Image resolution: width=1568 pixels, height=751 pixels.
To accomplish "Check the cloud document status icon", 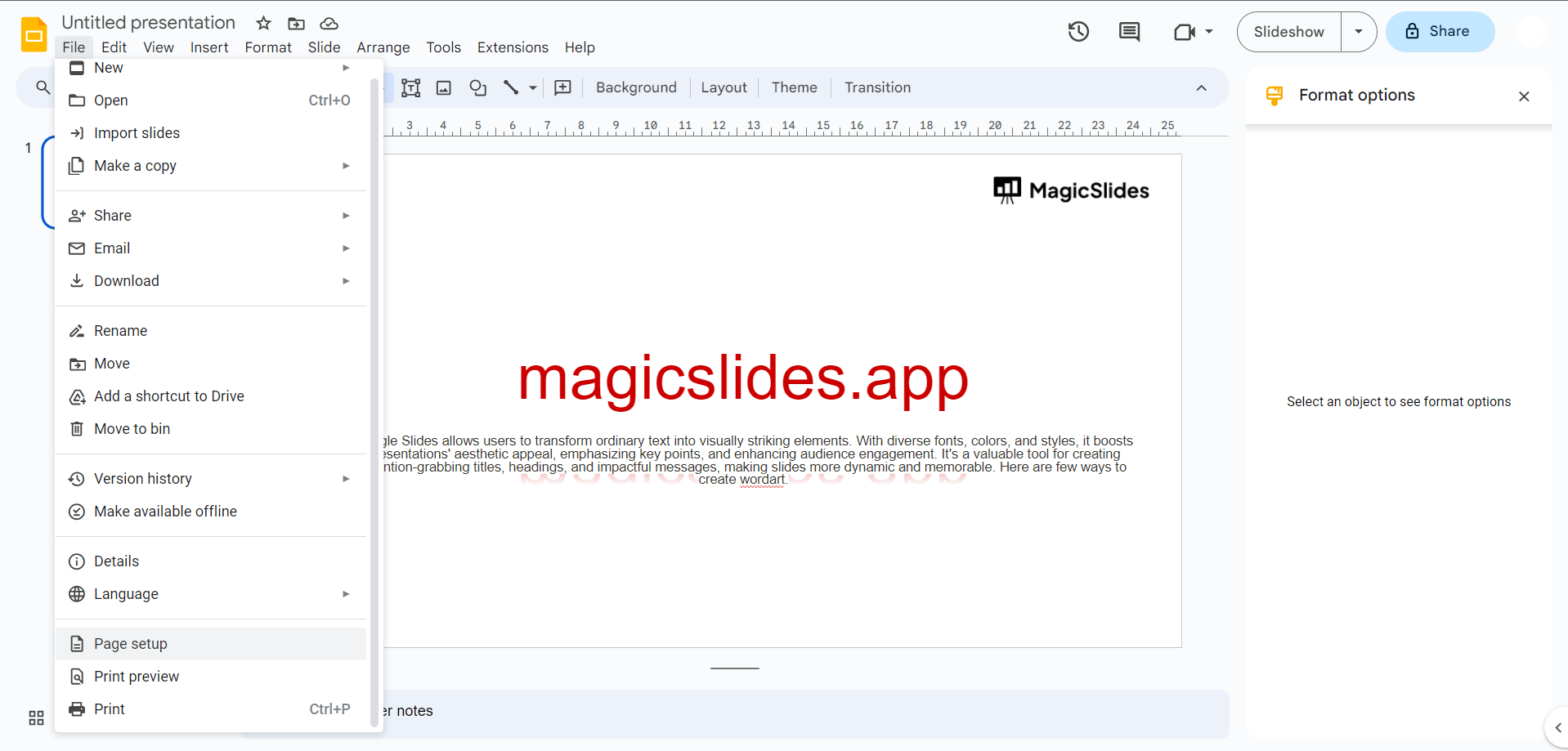I will pos(329,23).
